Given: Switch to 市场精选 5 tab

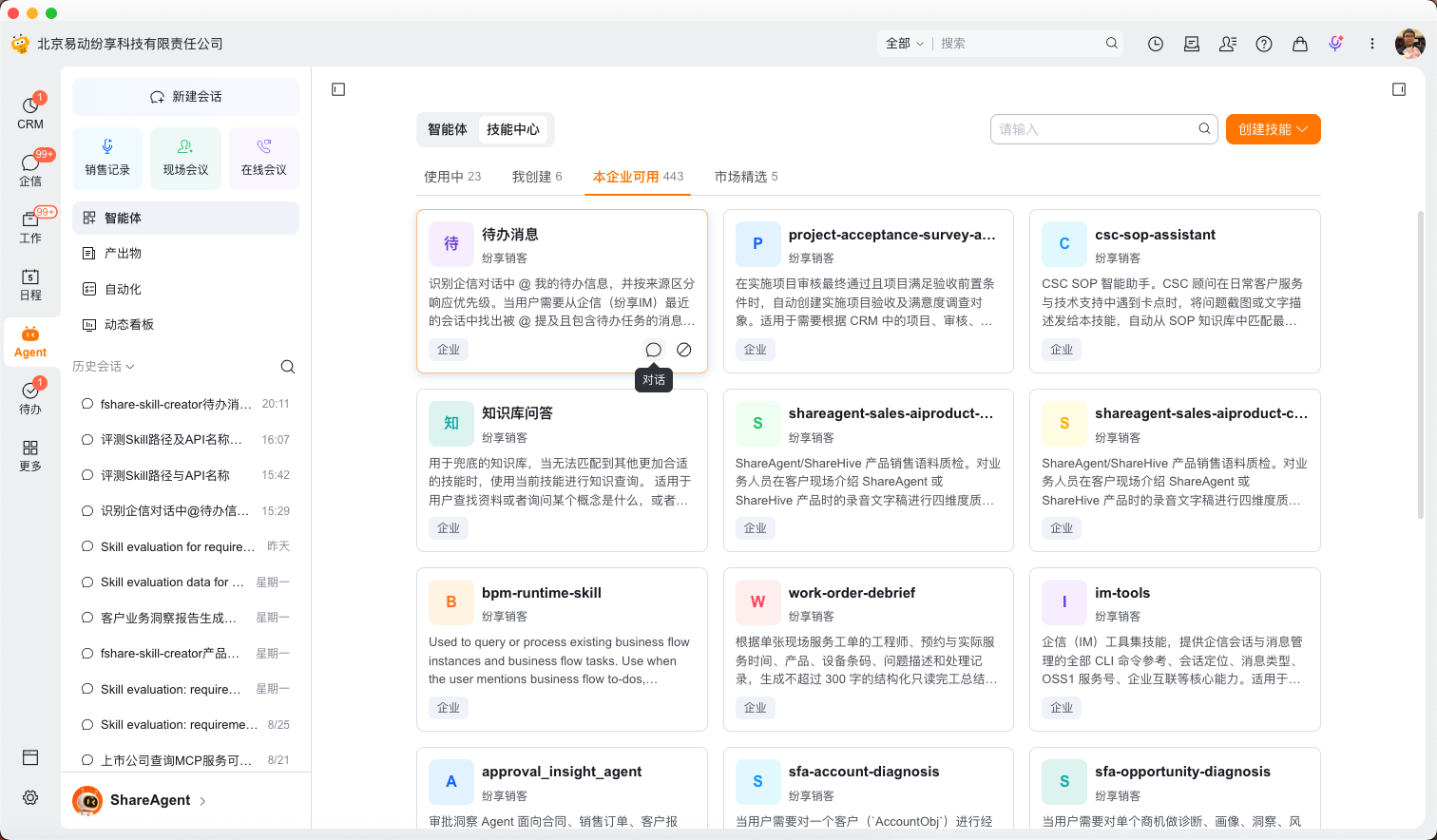Looking at the screenshot, I should click(746, 177).
